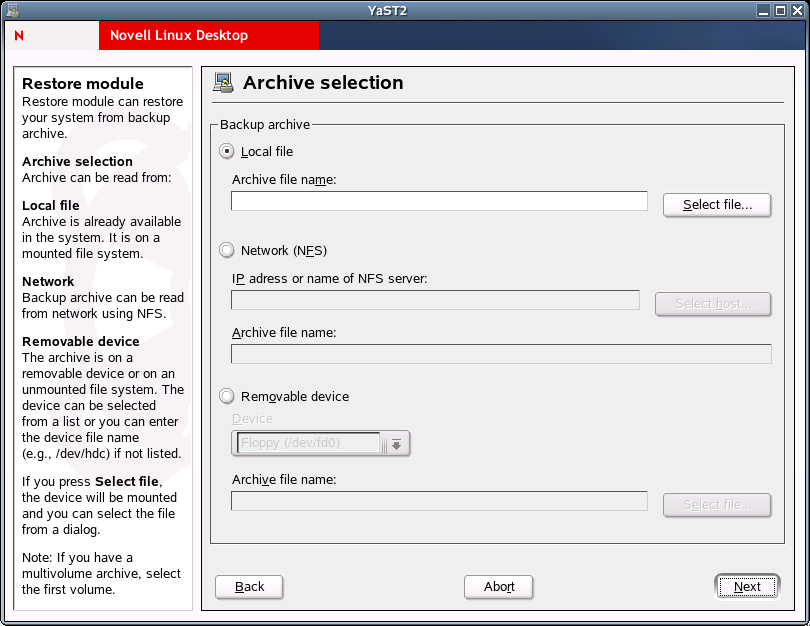
Task: Click the 'Select file' bold help text
Action: click(127, 481)
